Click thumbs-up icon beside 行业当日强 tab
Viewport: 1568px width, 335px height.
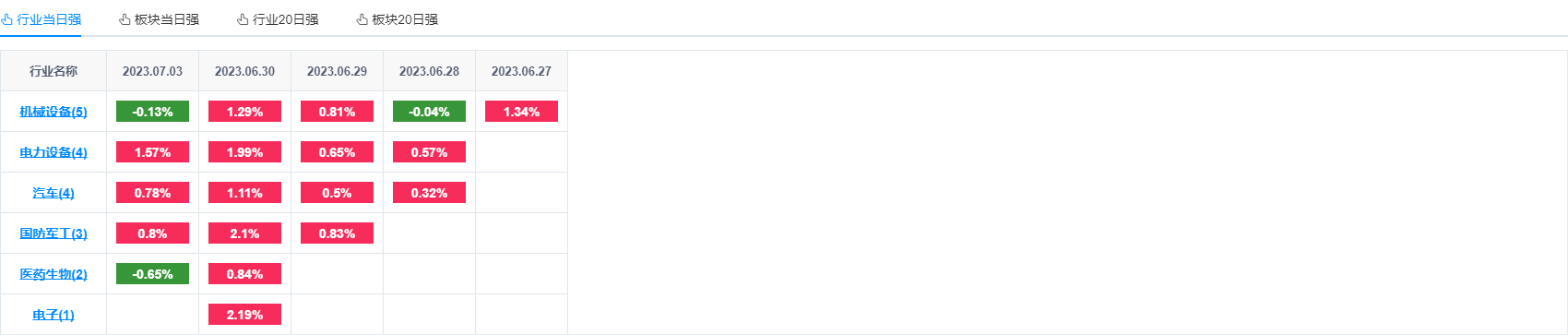click(x=6, y=19)
